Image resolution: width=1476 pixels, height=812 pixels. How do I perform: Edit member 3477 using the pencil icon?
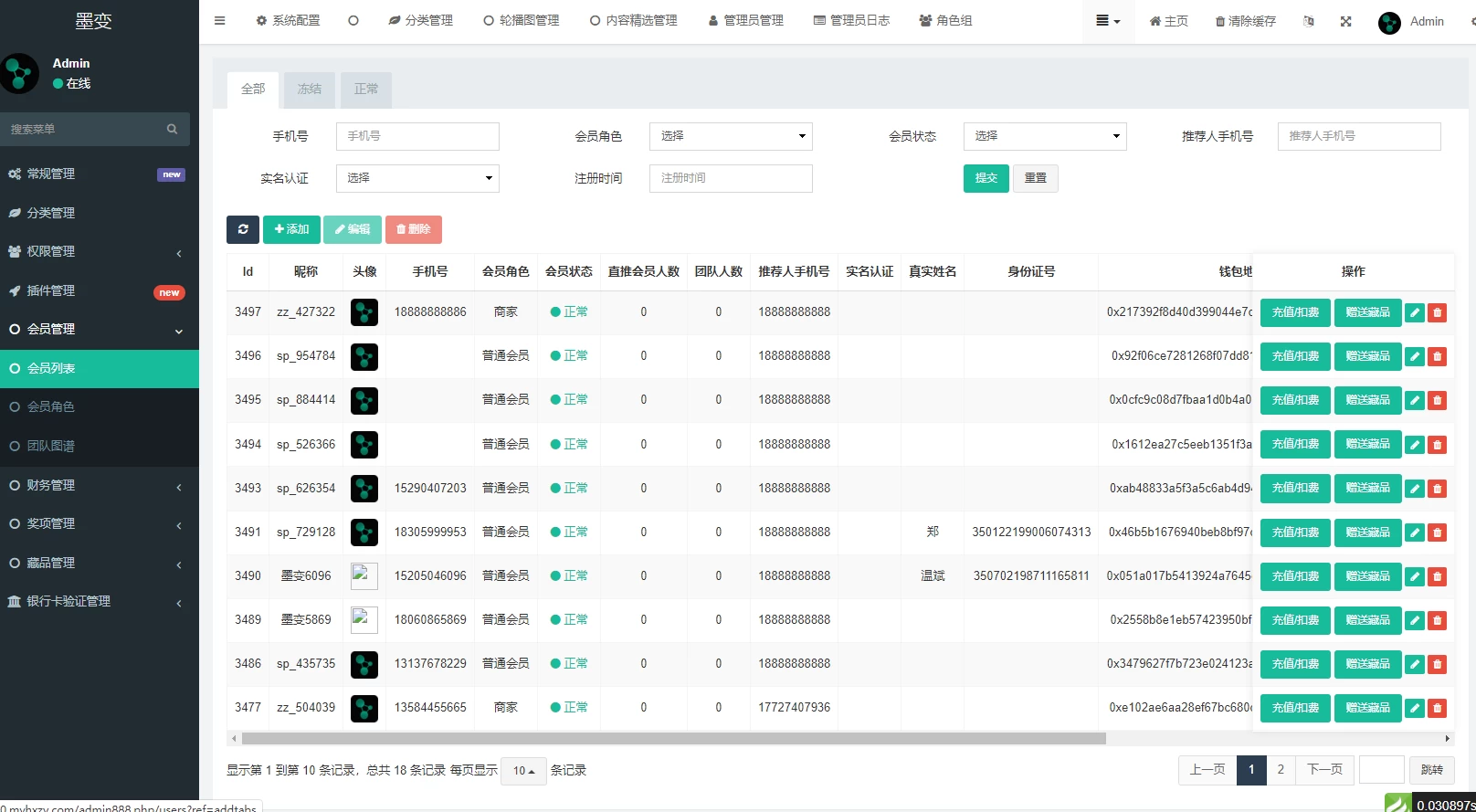1415,708
